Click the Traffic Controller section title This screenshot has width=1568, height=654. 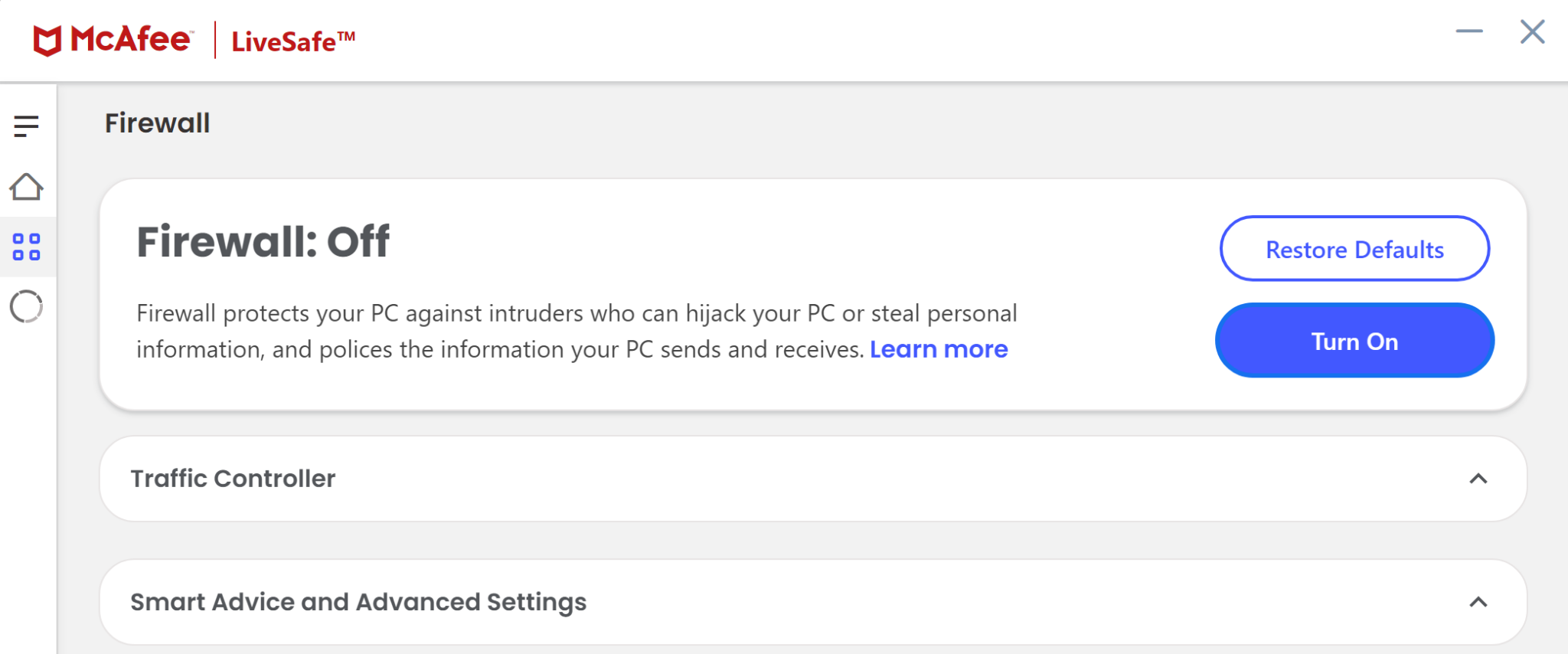(x=233, y=479)
